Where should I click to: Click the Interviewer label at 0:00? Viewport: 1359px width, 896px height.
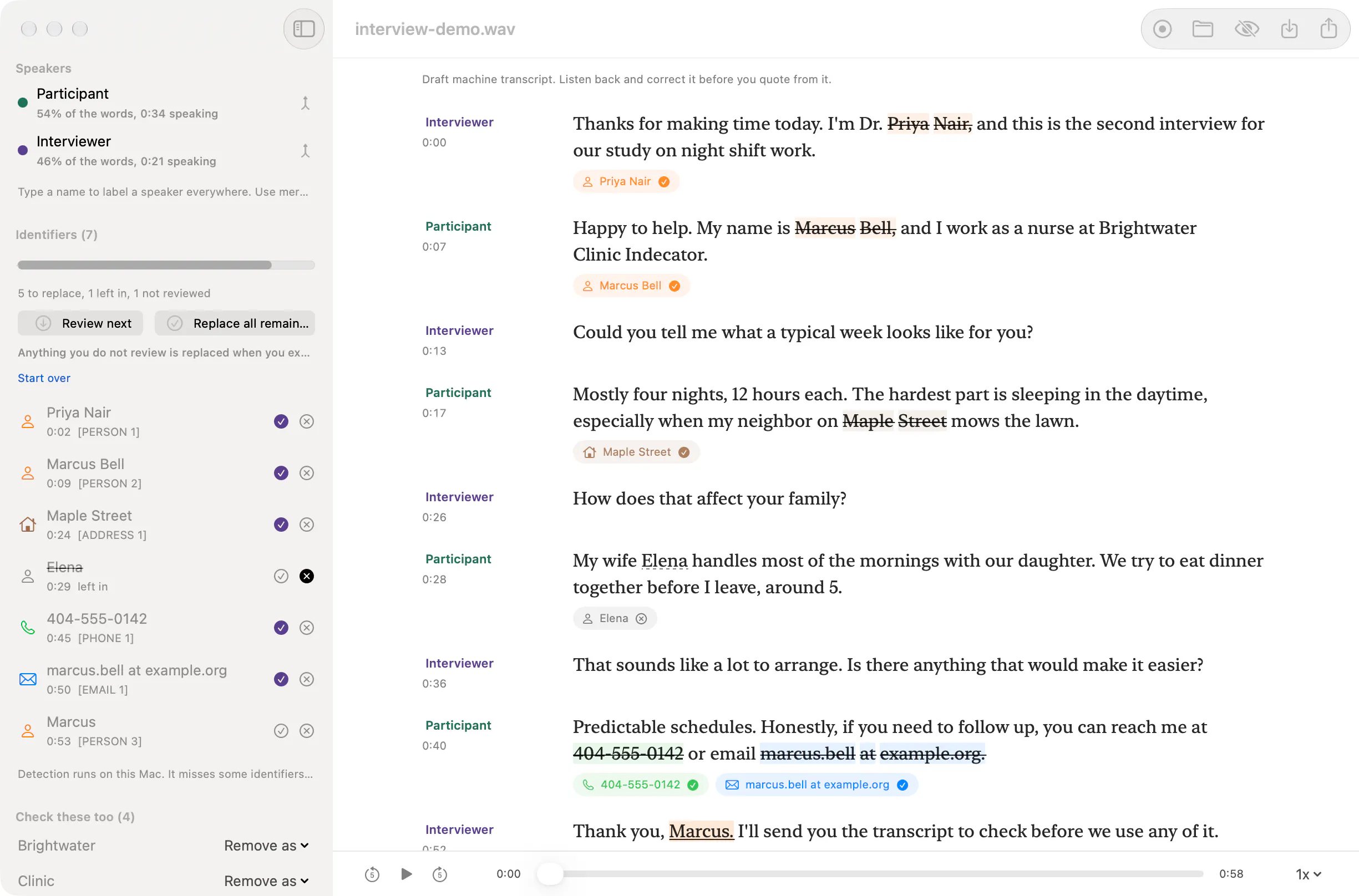(x=459, y=122)
